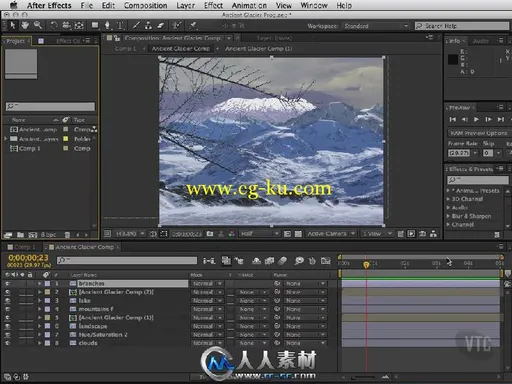This screenshot has width=512, height=384.
Task: Click the brainstorm icon in timeline
Action: [x=299, y=261]
